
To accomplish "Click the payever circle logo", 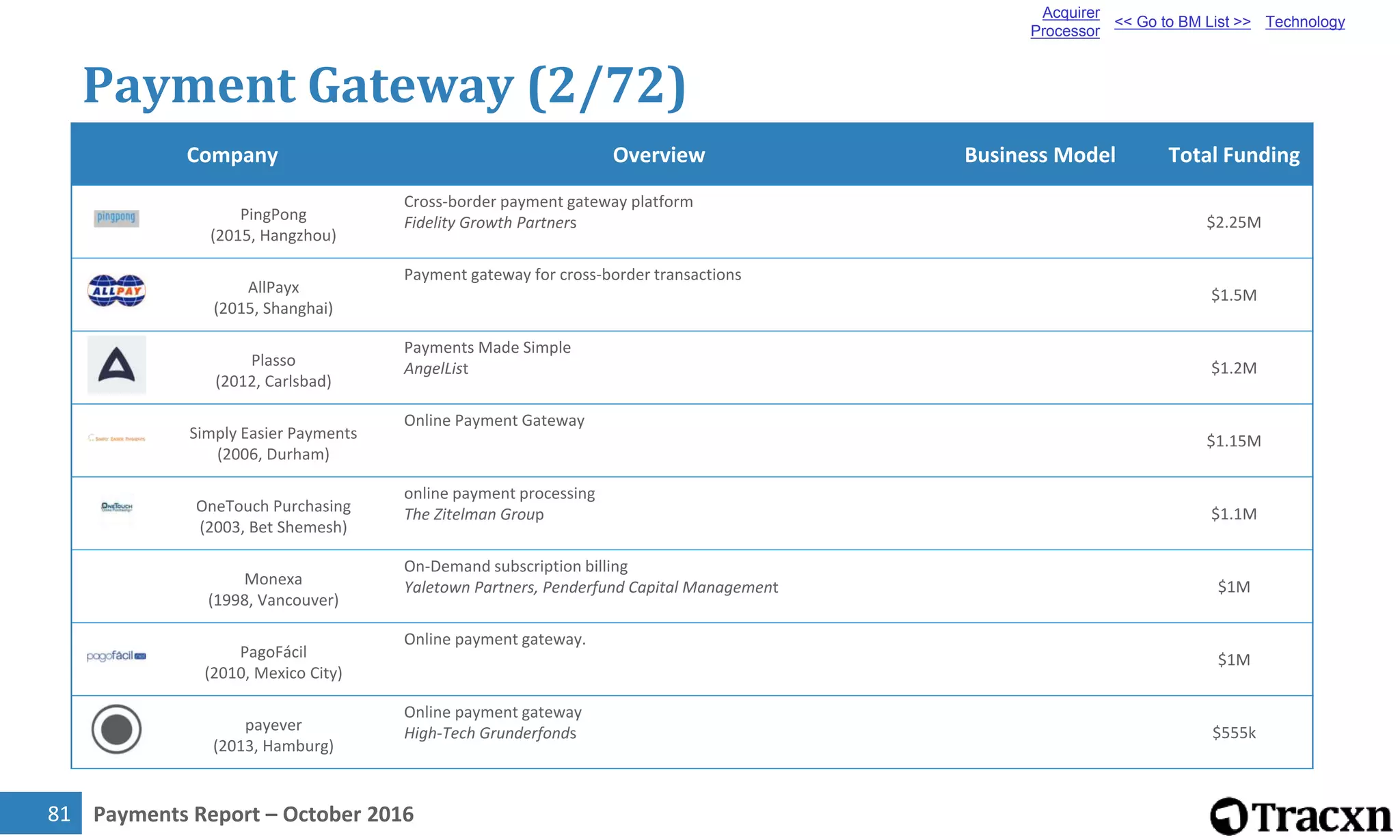I will click(x=117, y=729).
